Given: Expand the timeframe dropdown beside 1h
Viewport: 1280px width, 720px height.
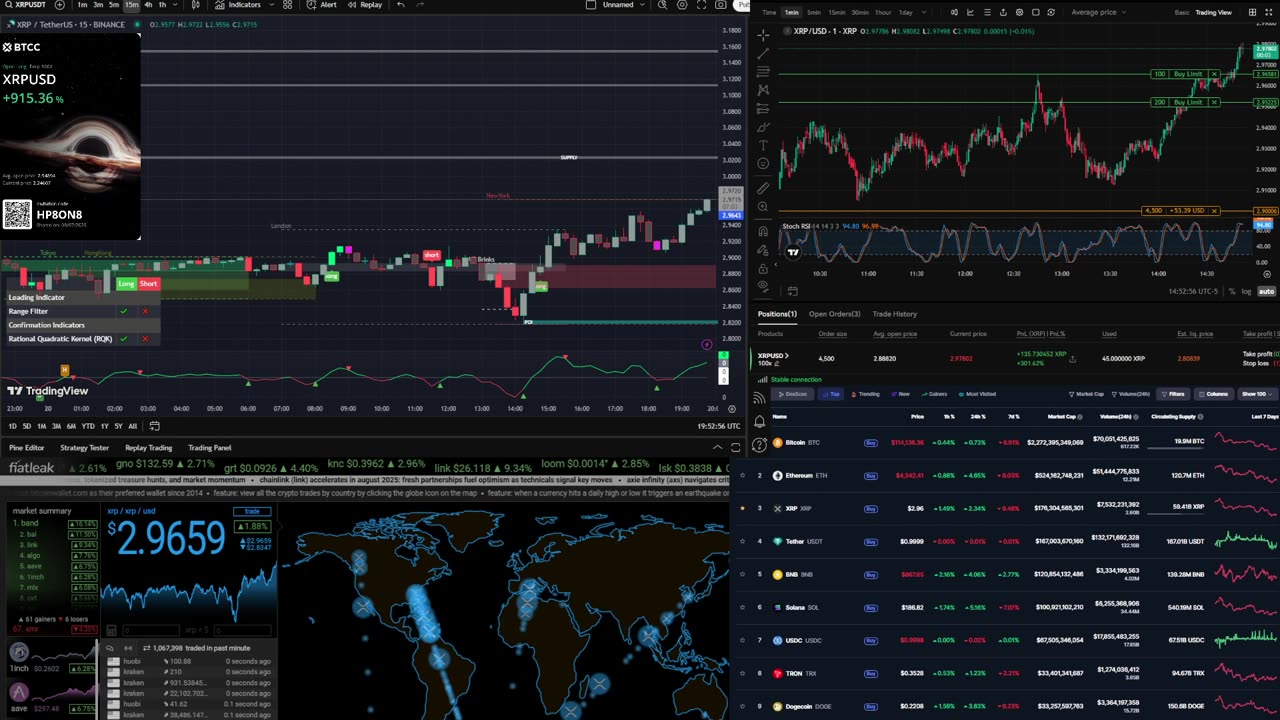Looking at the screenshot, I should (175, 5).
